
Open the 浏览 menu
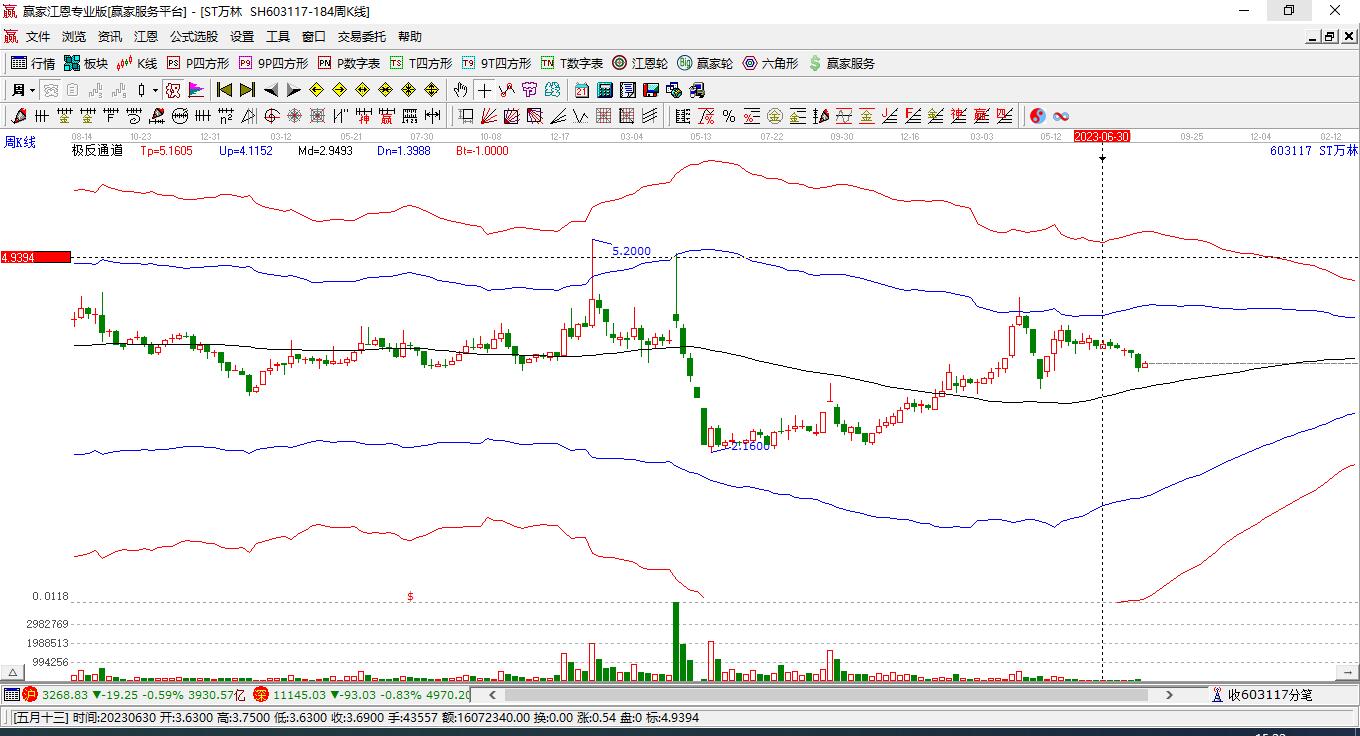[74, 37]
